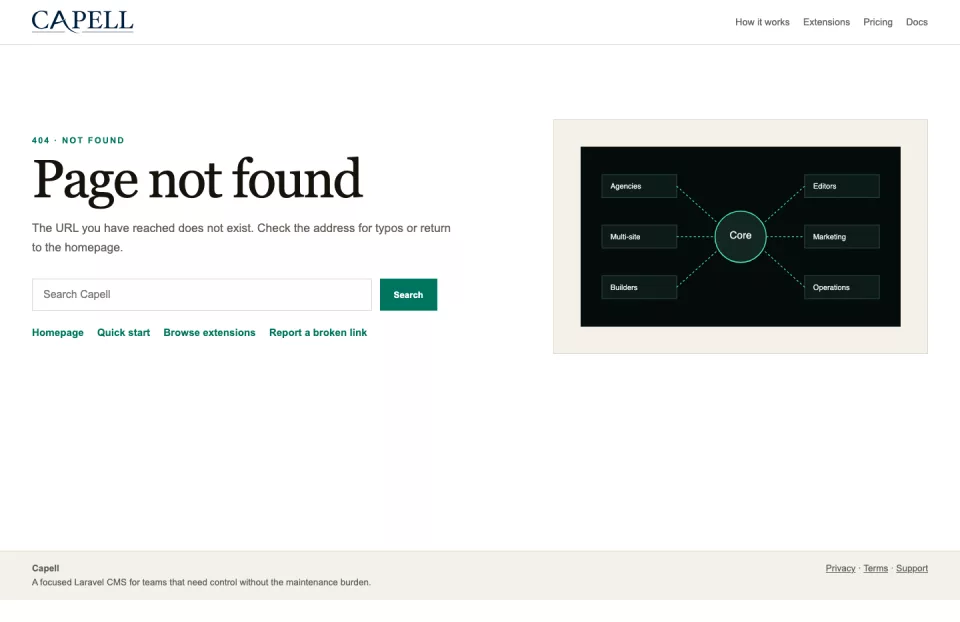Open the How it works page
960x622 pixels.
[762, 22]
